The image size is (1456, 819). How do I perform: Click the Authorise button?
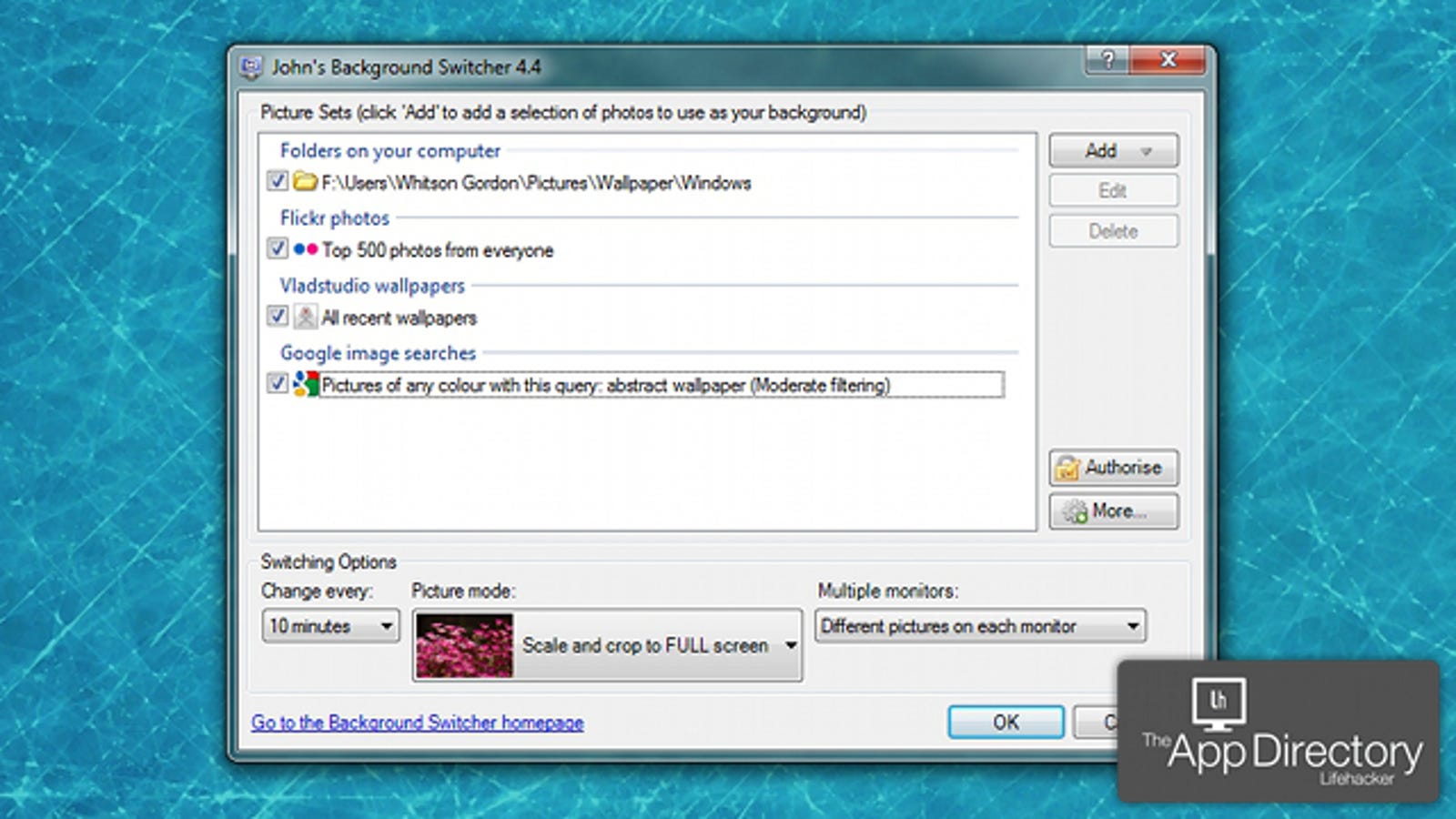pos(1114,467)
